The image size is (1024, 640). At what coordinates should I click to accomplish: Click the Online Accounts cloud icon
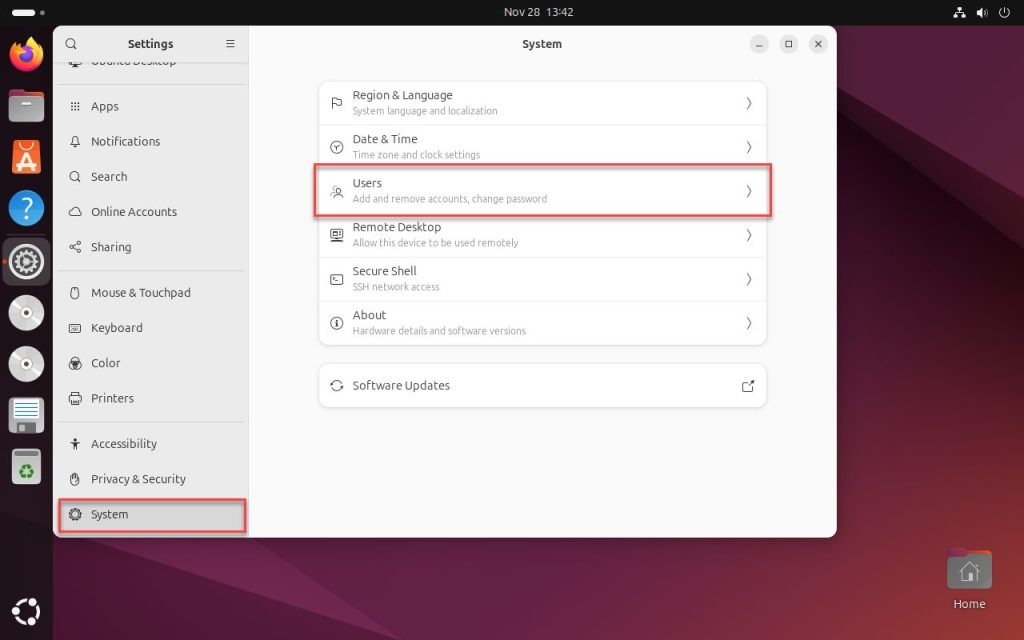75,212
